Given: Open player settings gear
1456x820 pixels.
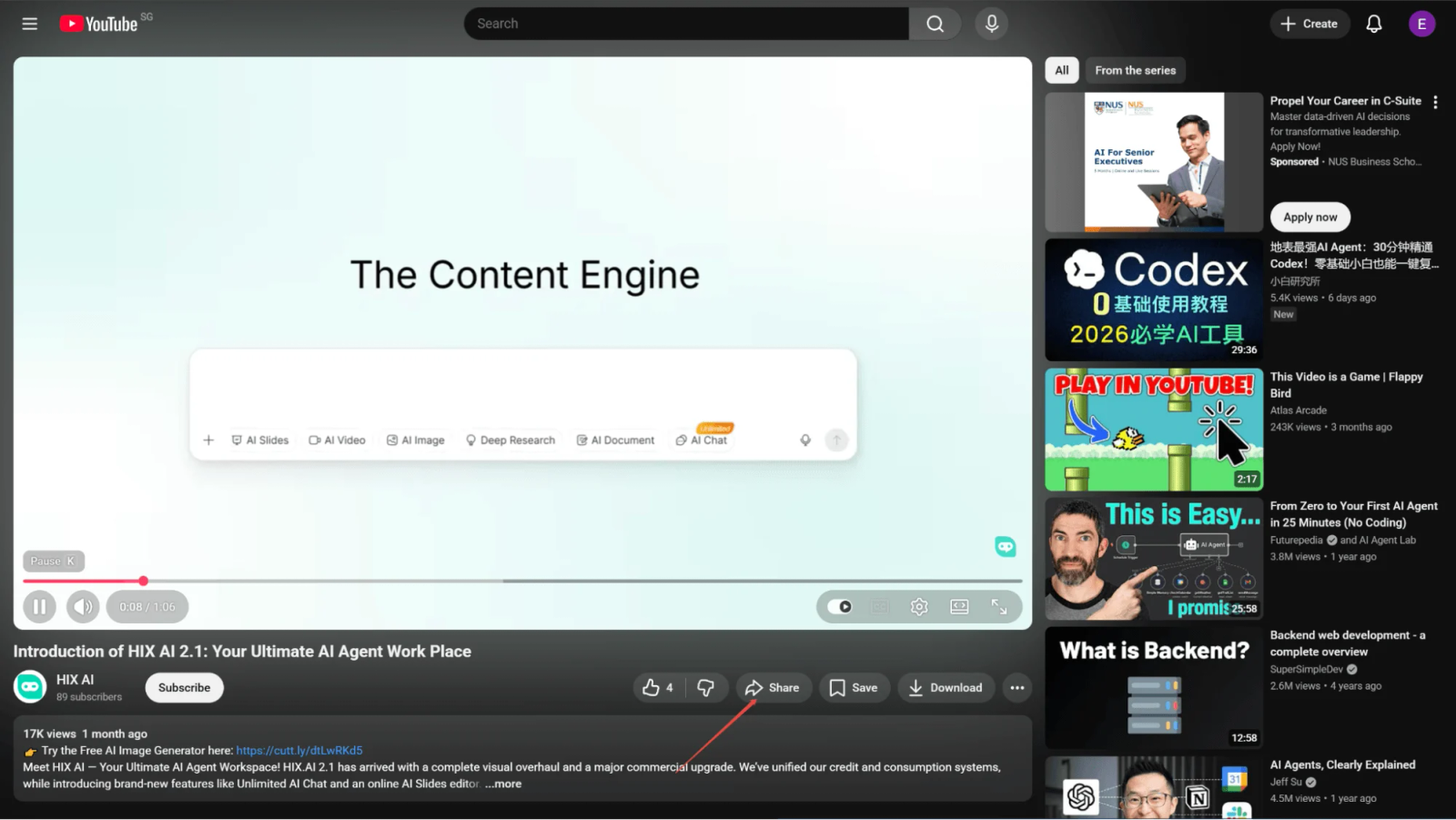Looking at the screenshot, I should [919, 607].
